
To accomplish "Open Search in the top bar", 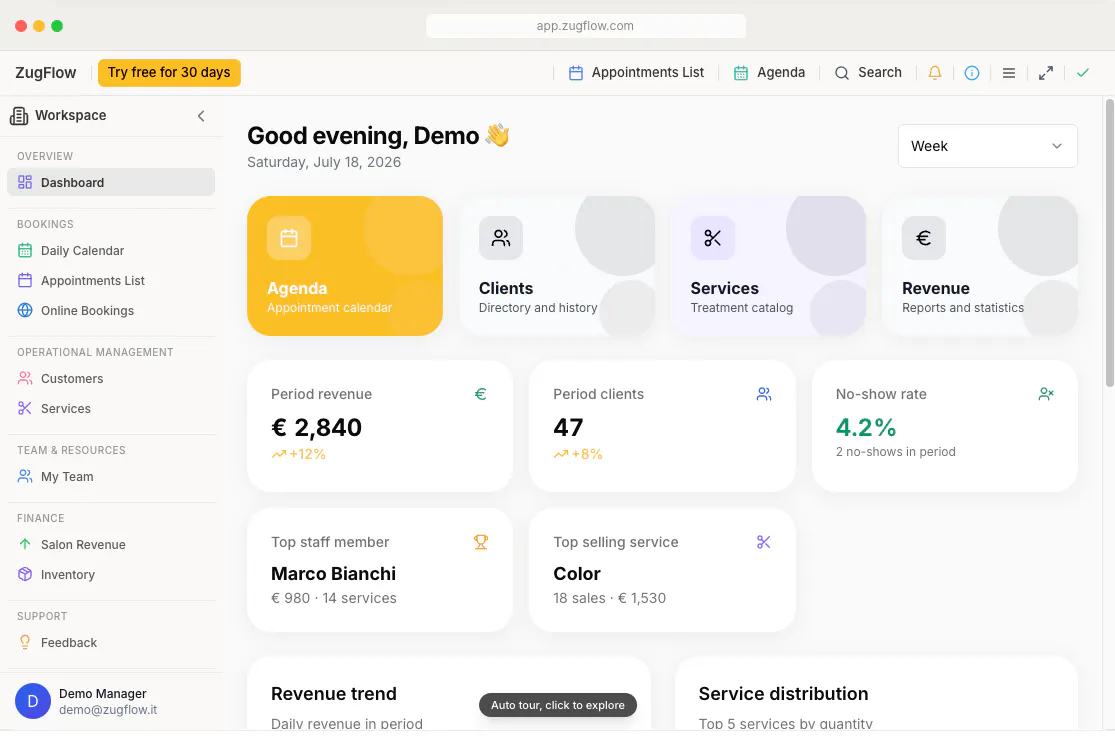I will point(868,73).
